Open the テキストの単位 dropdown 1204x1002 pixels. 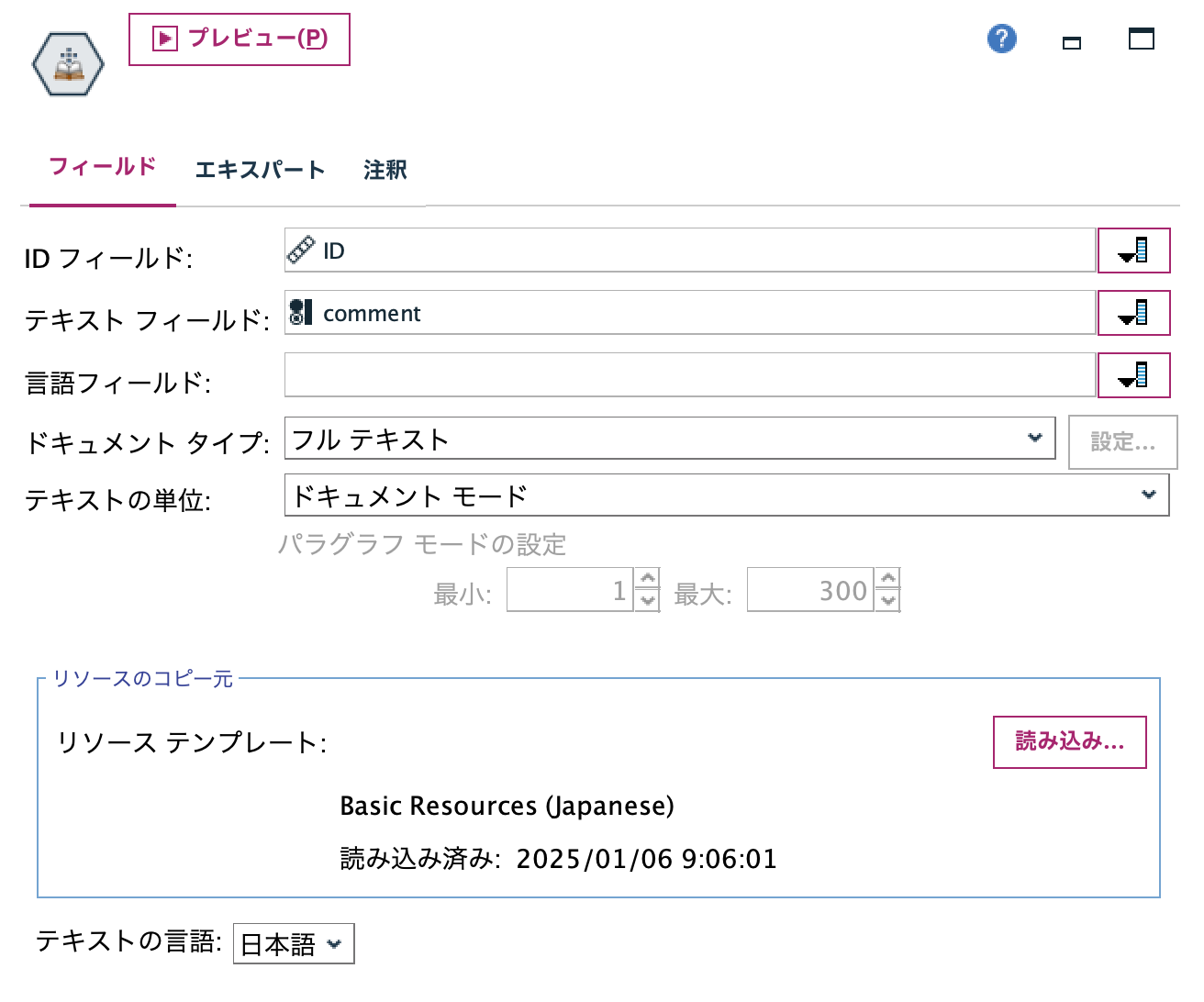tap(1149, 495)
